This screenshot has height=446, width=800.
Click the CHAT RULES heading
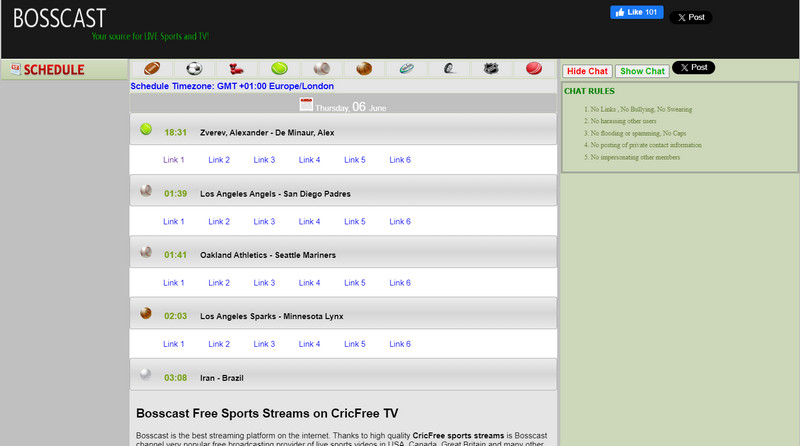point(589,91)
